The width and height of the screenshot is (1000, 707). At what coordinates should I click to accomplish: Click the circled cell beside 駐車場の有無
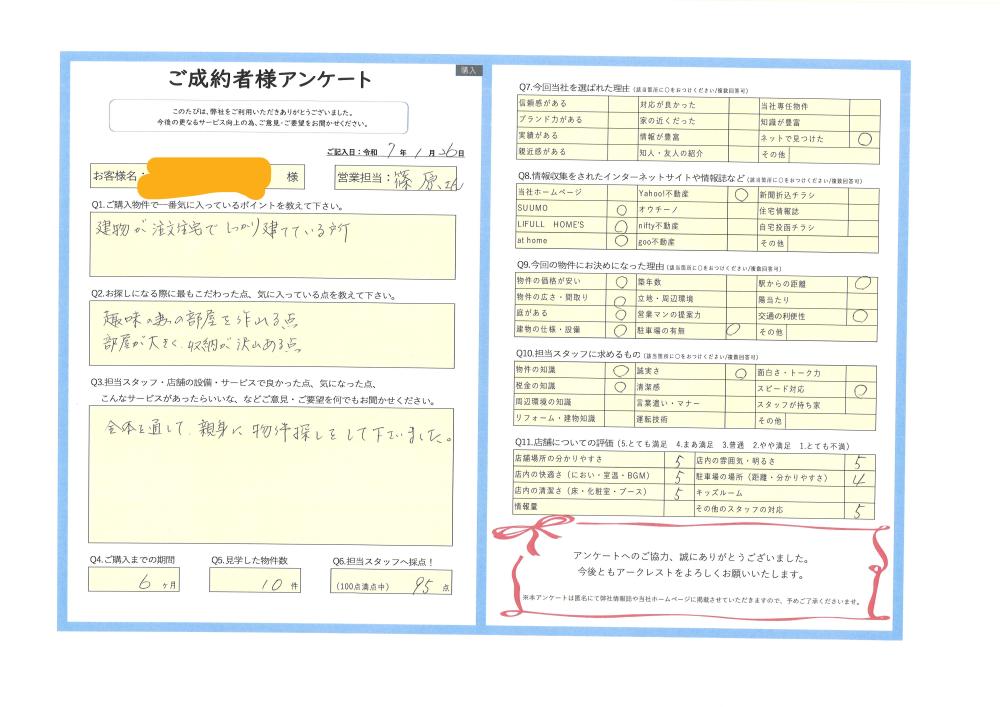tap(739, 330)
